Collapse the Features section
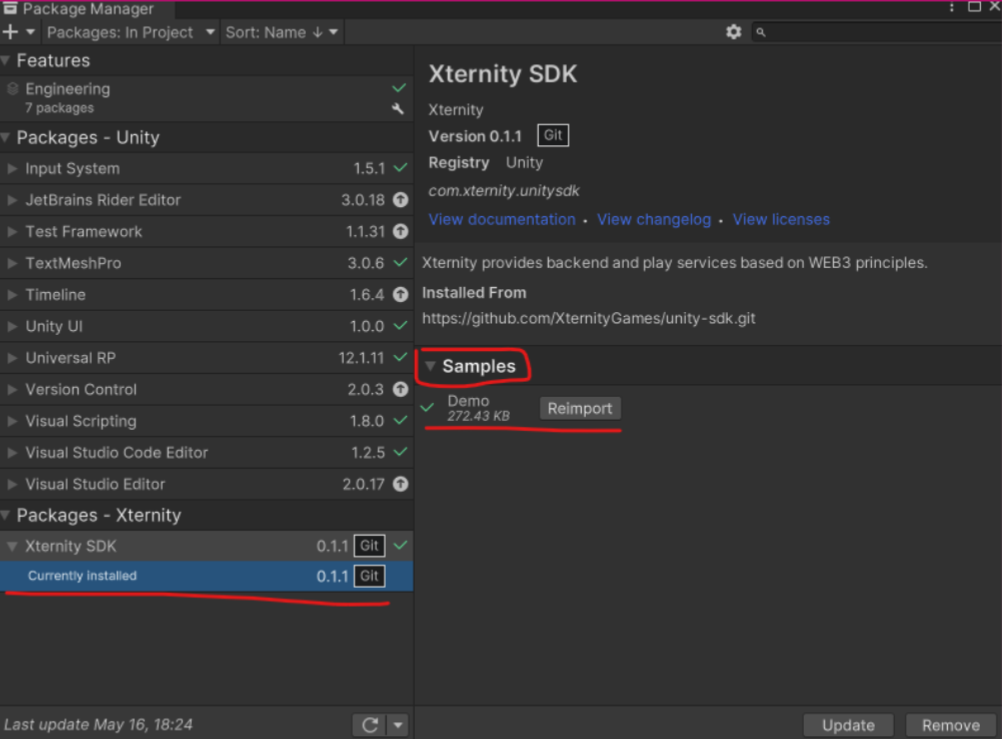1002x739 pixels. [6, 61]
